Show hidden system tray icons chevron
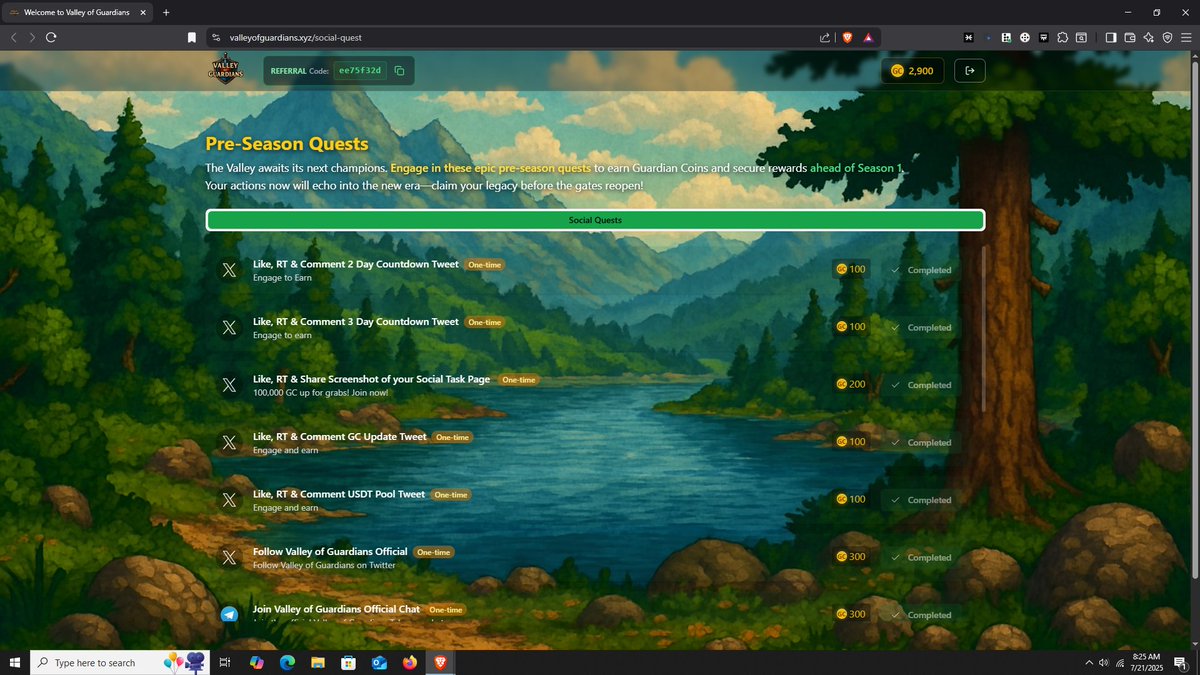This screenshot has height=675, width=1200. click(x=1089, y=662)
